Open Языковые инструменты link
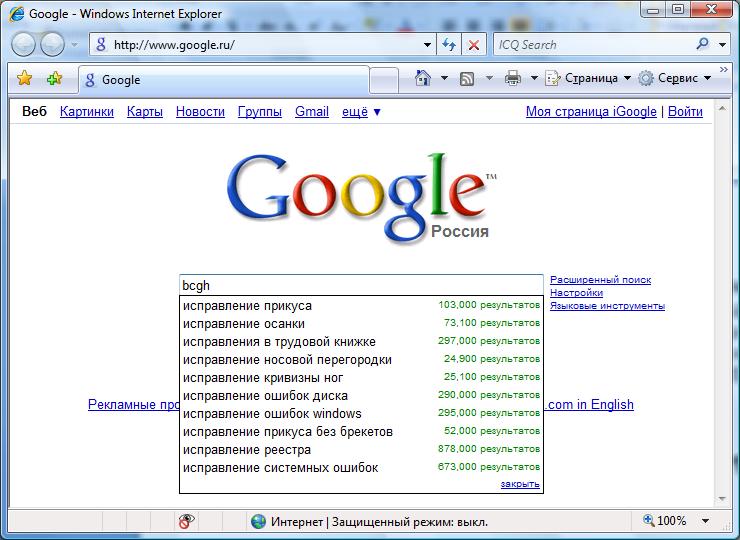The width and height of the screenshot is (740, 540). point(607,306)
